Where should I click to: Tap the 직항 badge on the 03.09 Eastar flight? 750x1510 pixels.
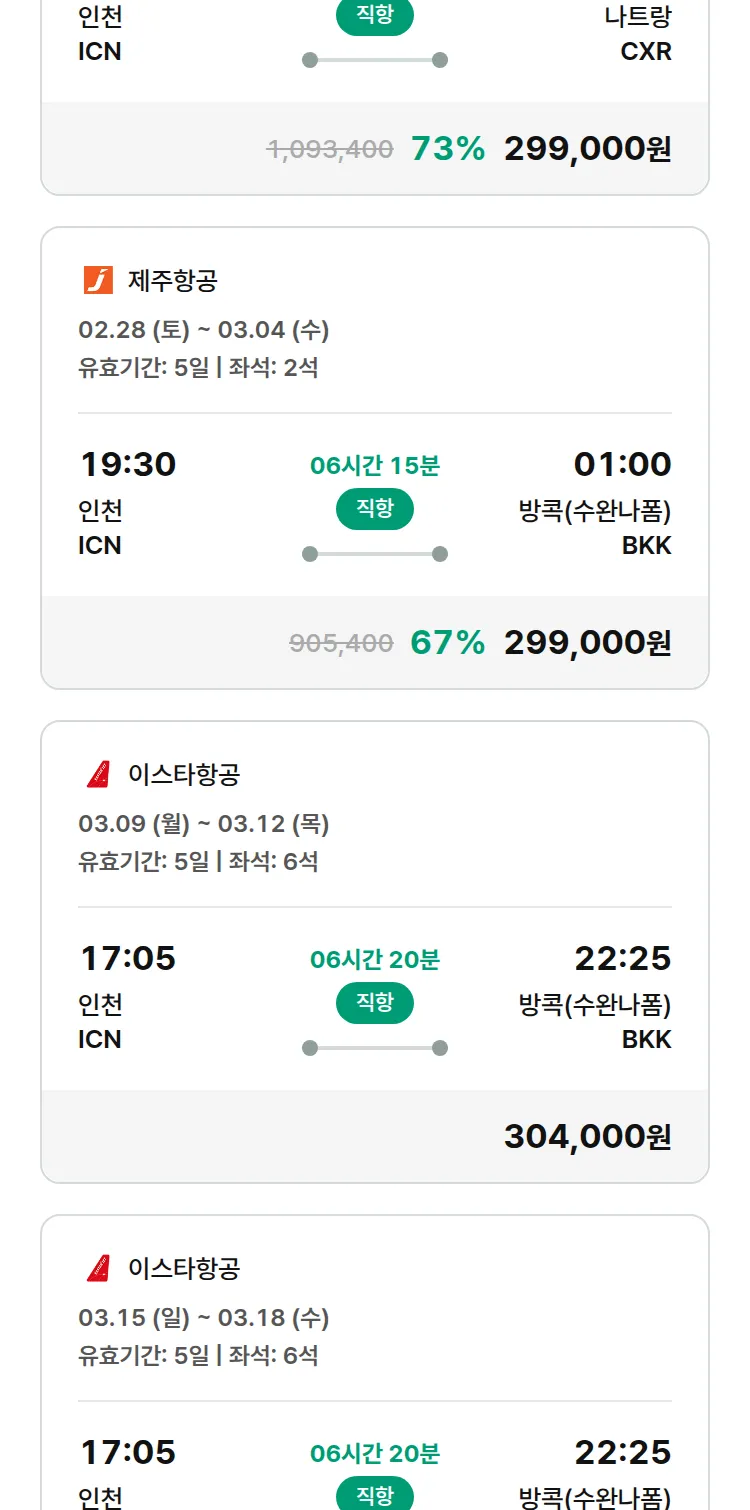click(x=375, y=1003)
